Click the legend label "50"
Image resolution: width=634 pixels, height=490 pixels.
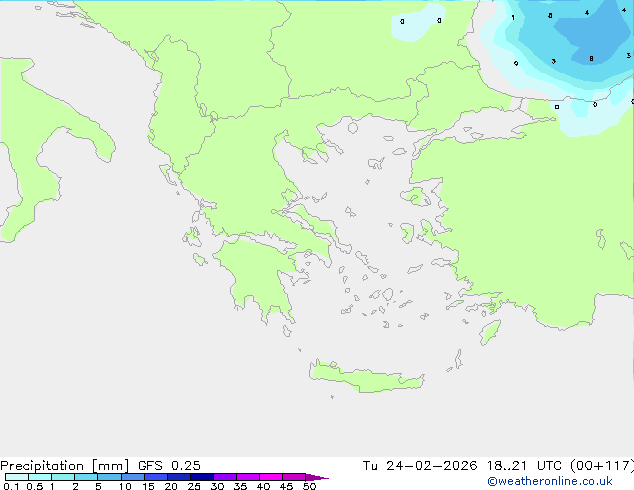(x=309, y=486)
